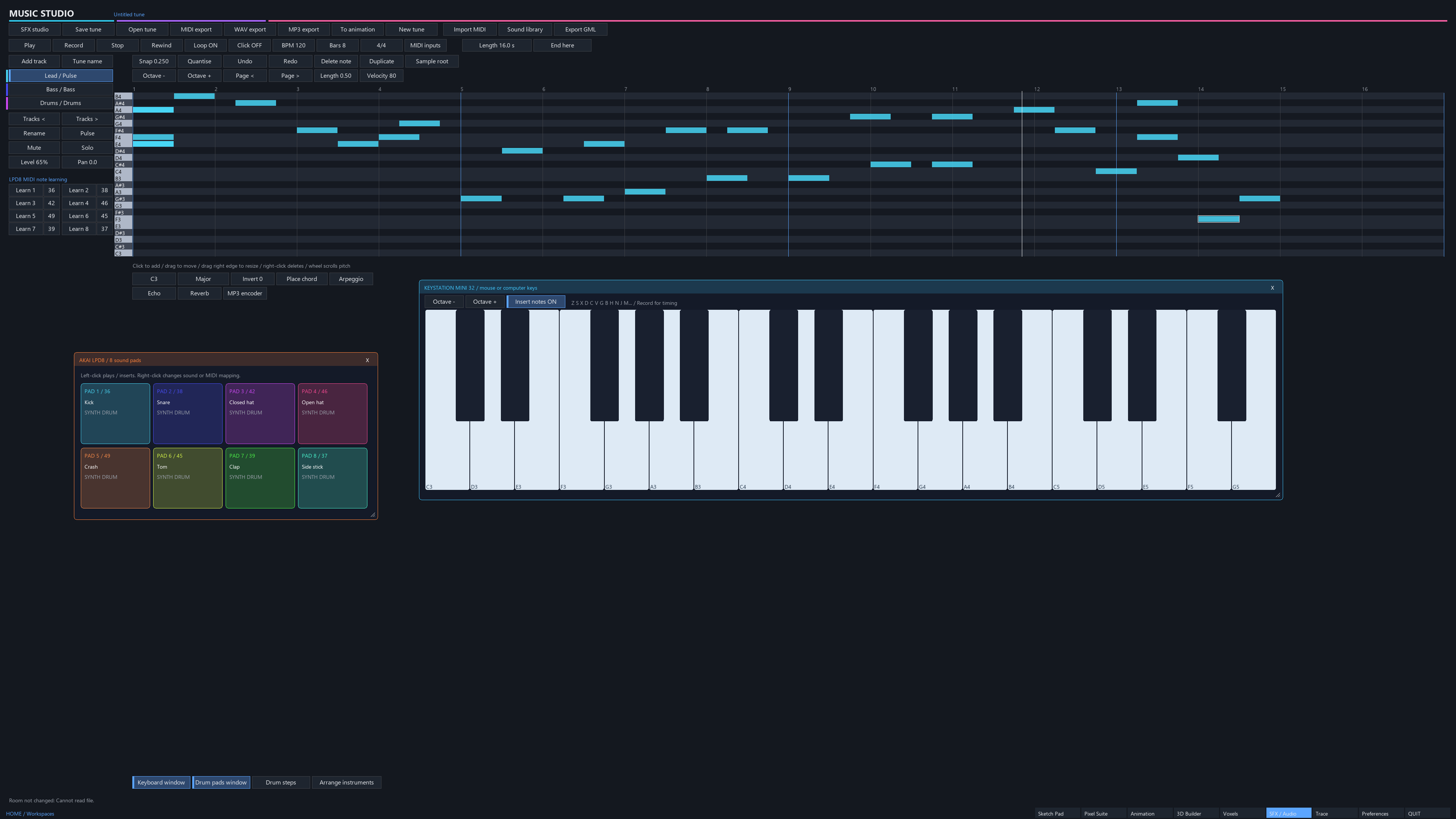Screen dimensions: 1456x819
Task: Solo the selected track
Action: [87, 147]
